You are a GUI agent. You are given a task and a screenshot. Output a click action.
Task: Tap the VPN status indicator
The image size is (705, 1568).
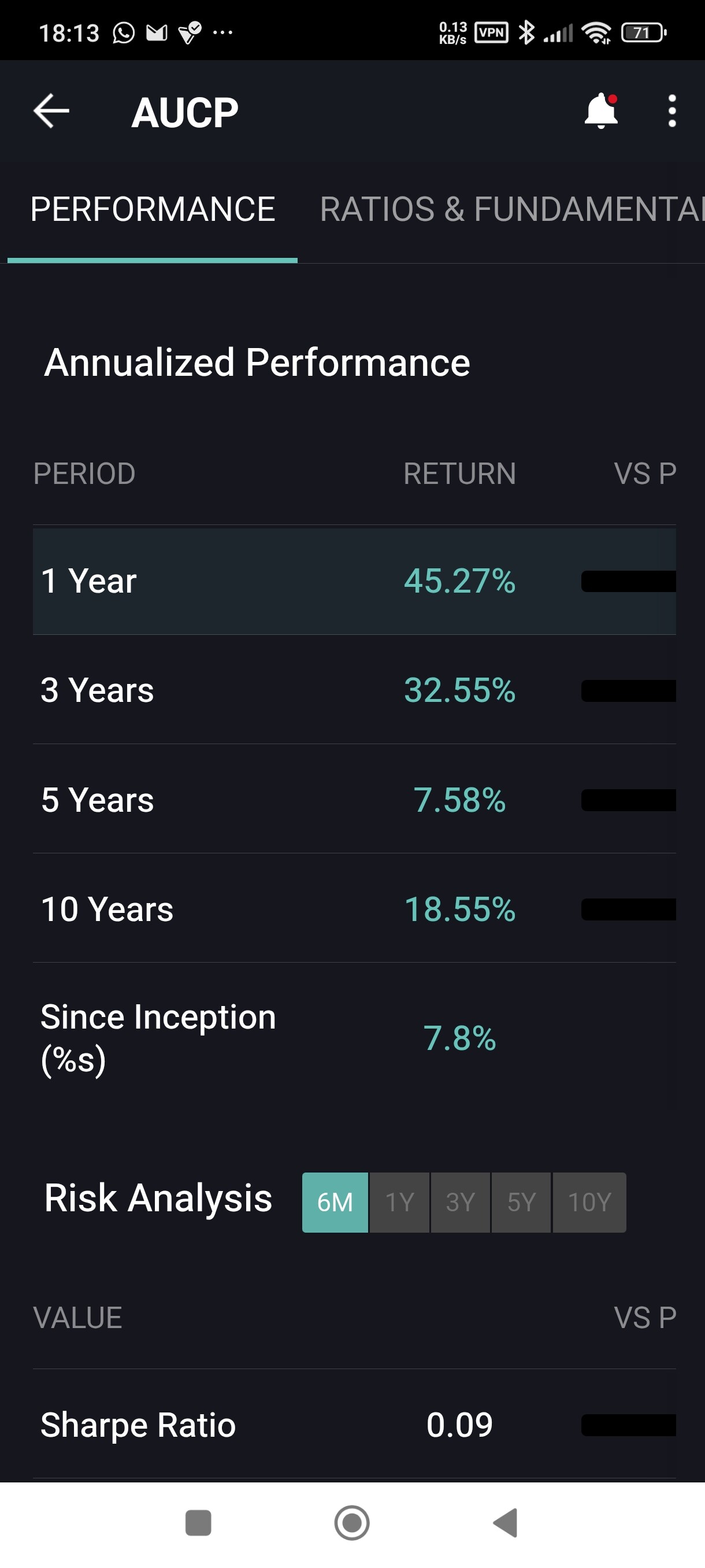point(492,32)
